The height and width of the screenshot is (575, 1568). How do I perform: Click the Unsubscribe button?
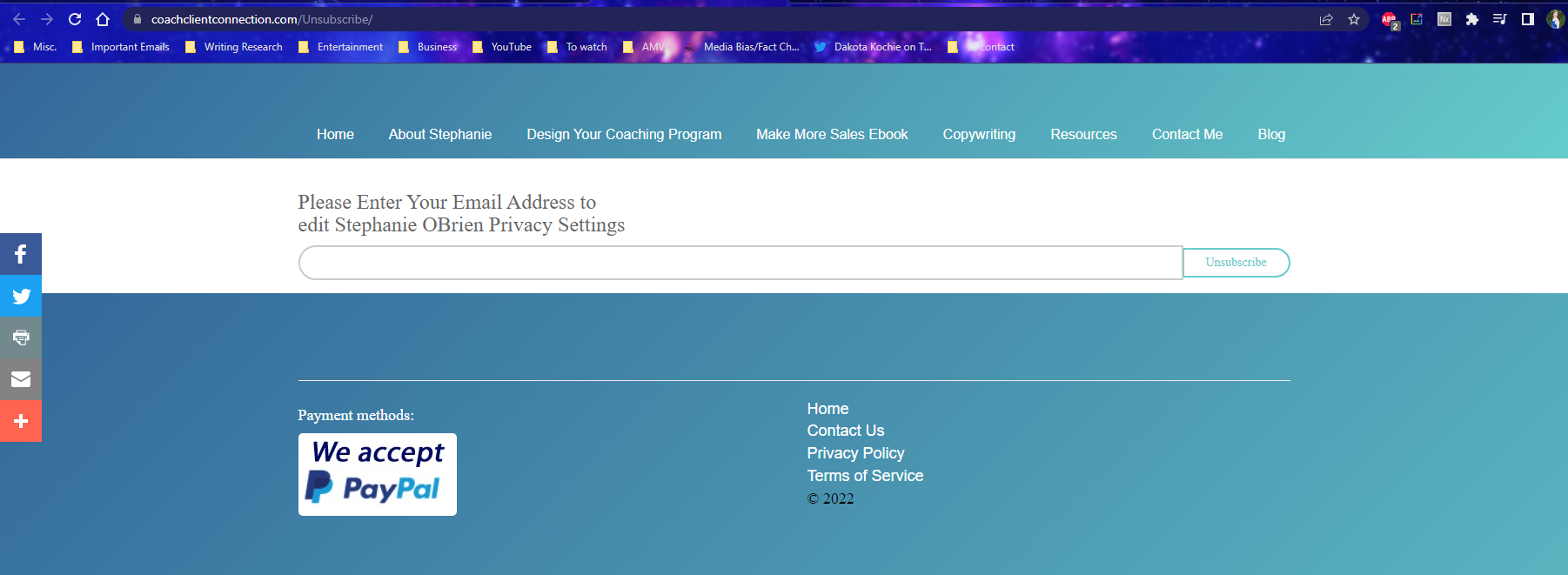coord(1236,263)
